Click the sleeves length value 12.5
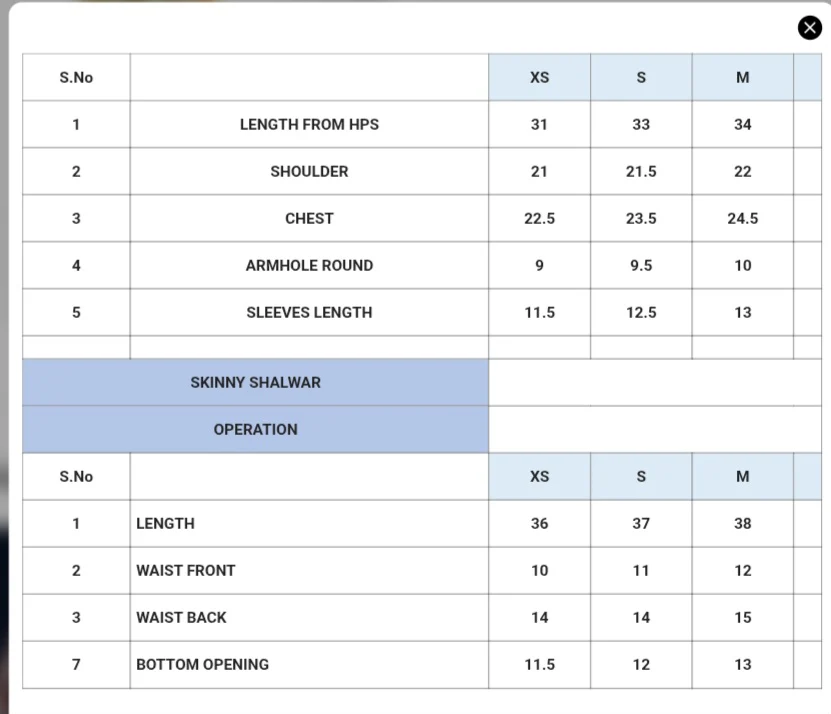This screenshot has width=831, height=714. [x=641, y=312]
